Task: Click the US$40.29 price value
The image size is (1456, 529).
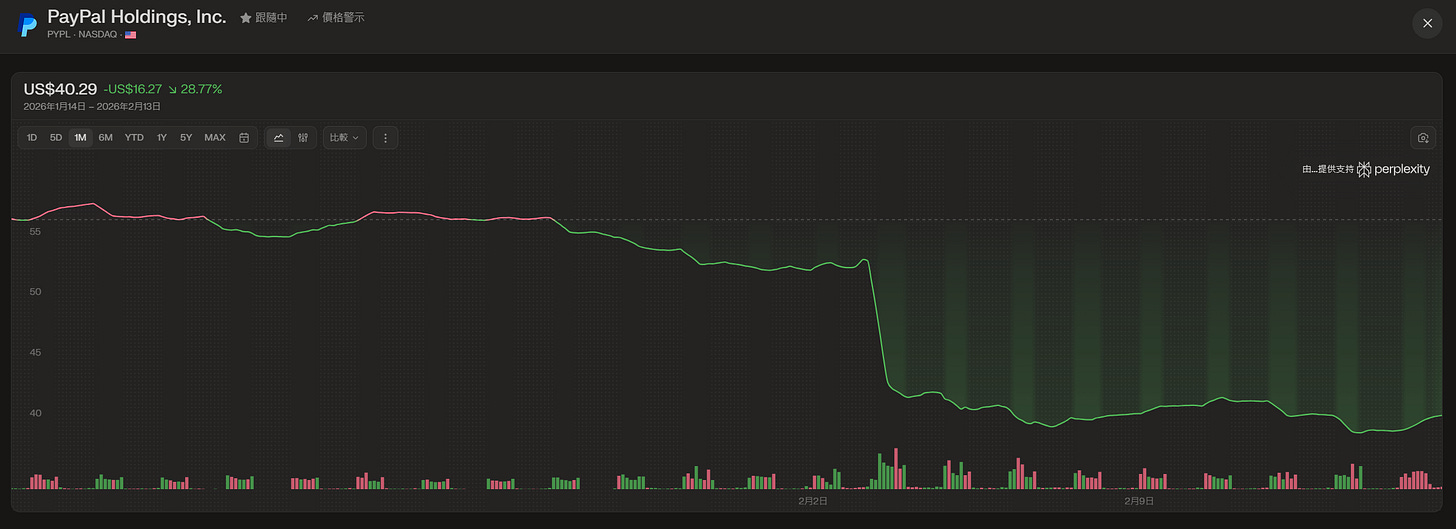Action: (x=60, y=89)
